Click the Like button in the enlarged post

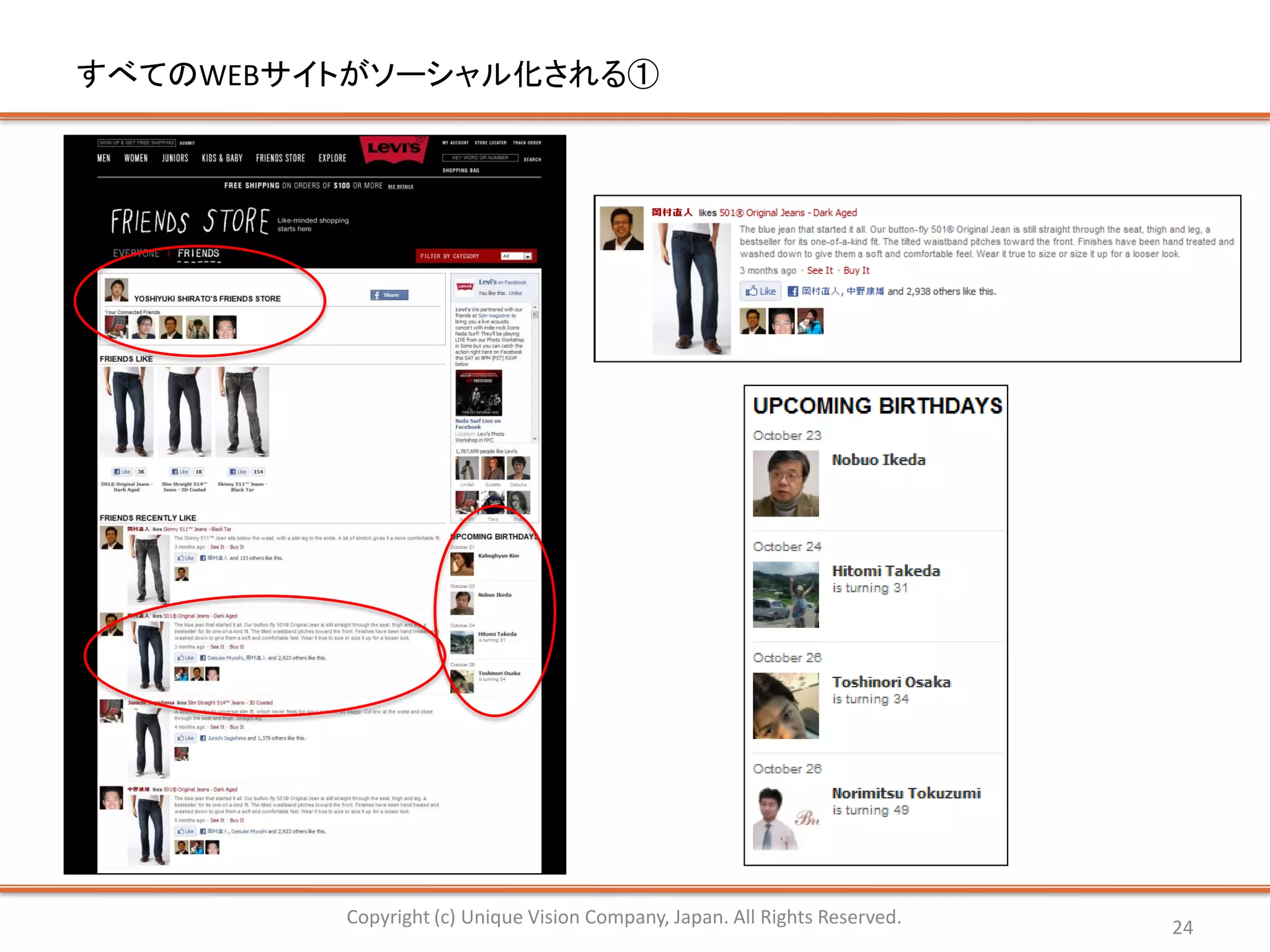tap(761, 291)
